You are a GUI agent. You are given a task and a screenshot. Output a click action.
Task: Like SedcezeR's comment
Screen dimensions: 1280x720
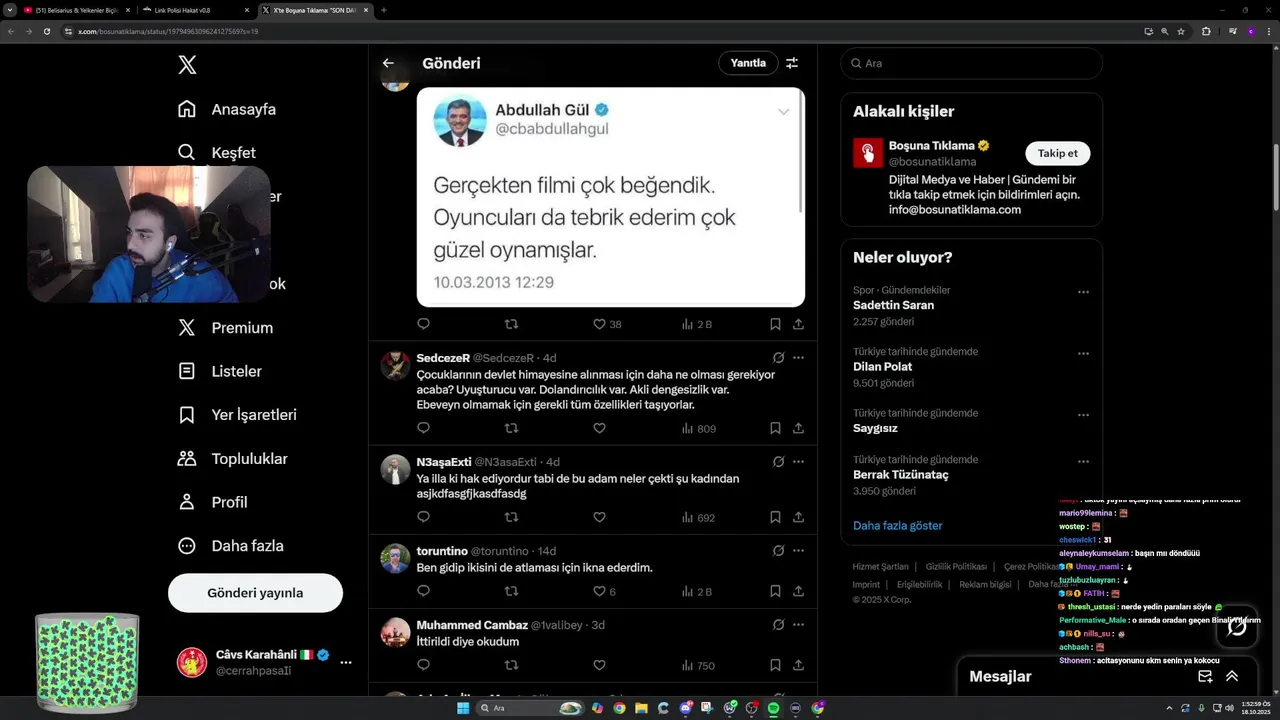(x=599, y=428)
